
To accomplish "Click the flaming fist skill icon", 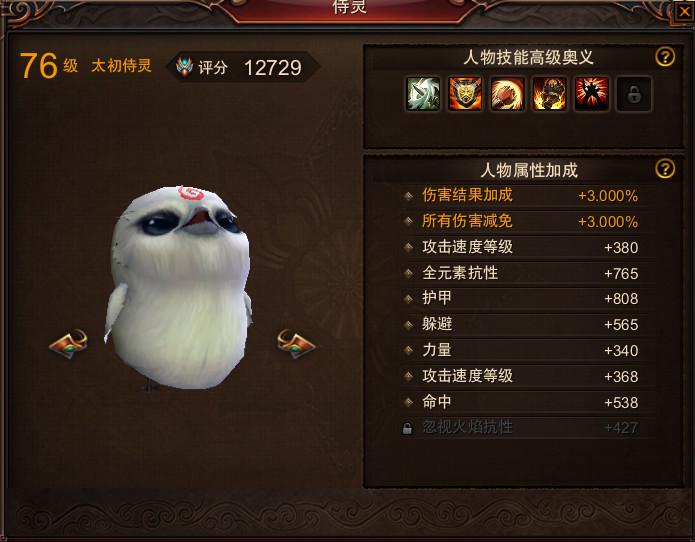I will click(x=507, y=94).
